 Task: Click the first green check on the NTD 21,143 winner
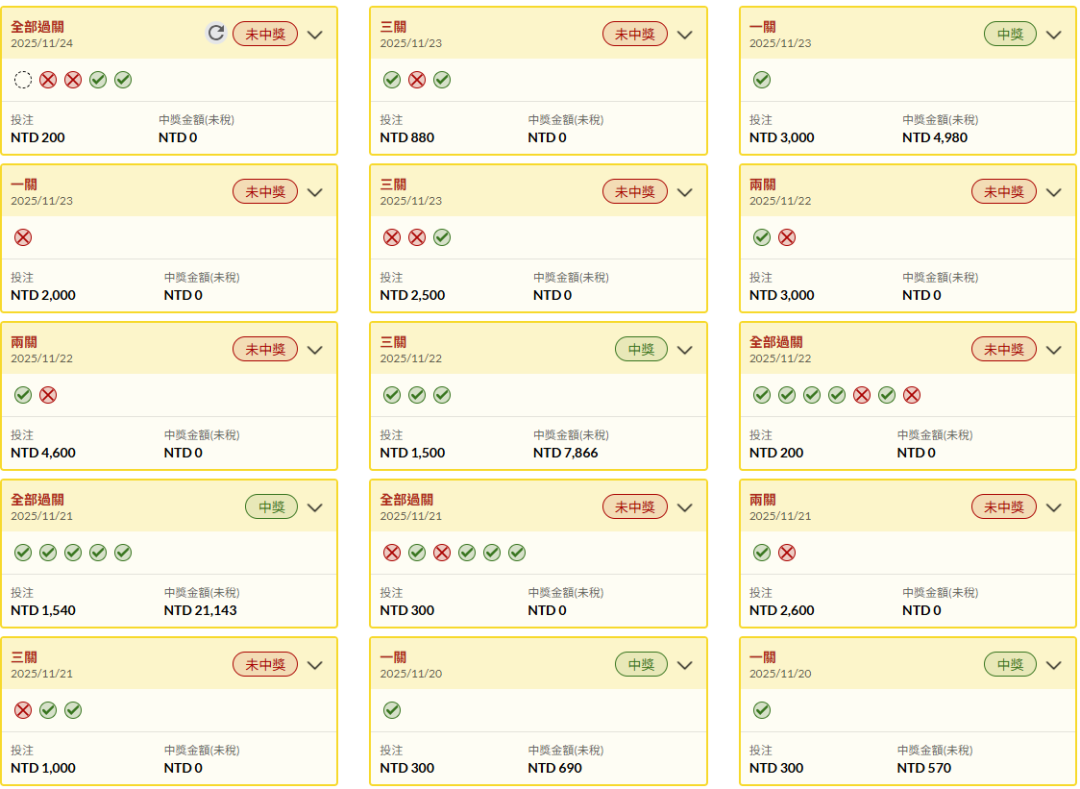tap(23, 552)
